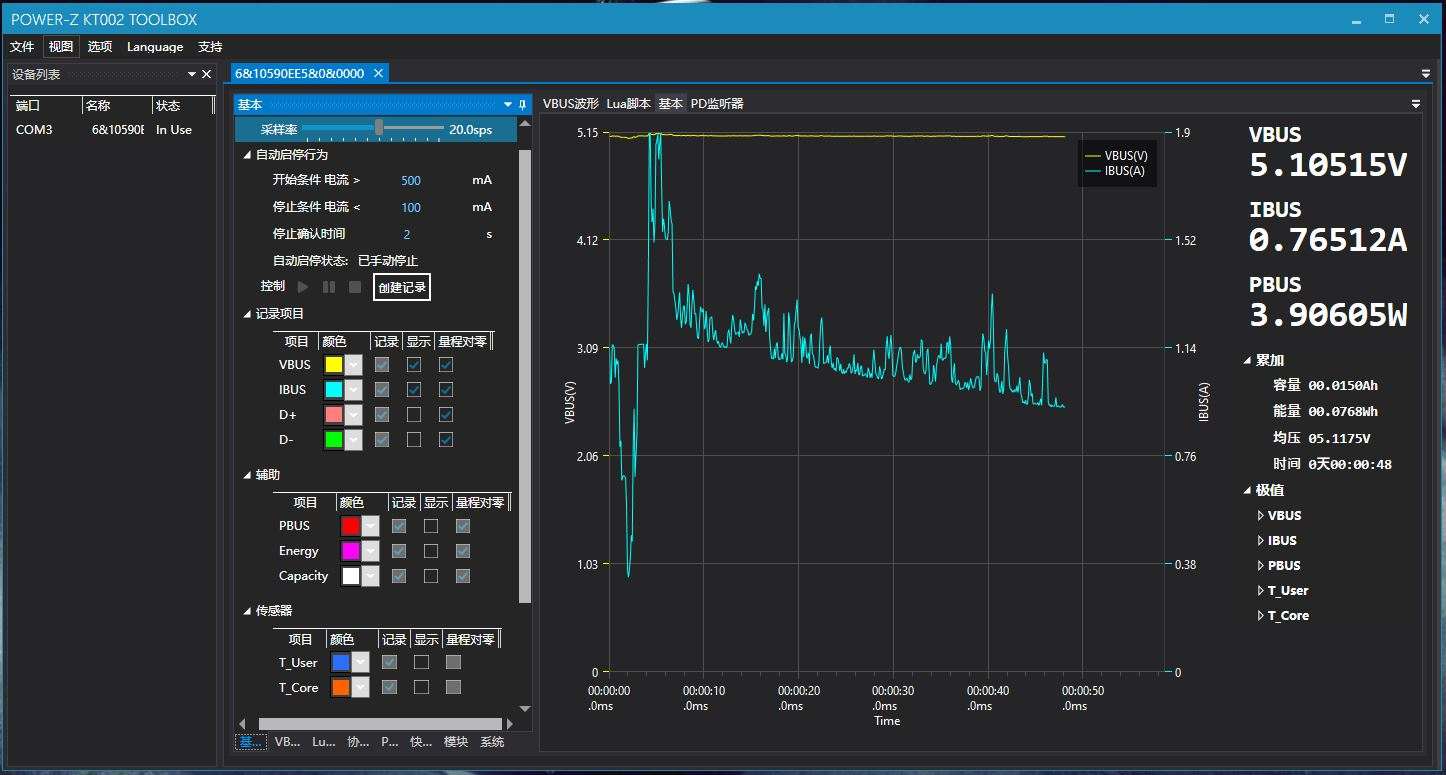Click the play (start recording) control button
The height and width of the screenshot is (775, 1446).
303,287
